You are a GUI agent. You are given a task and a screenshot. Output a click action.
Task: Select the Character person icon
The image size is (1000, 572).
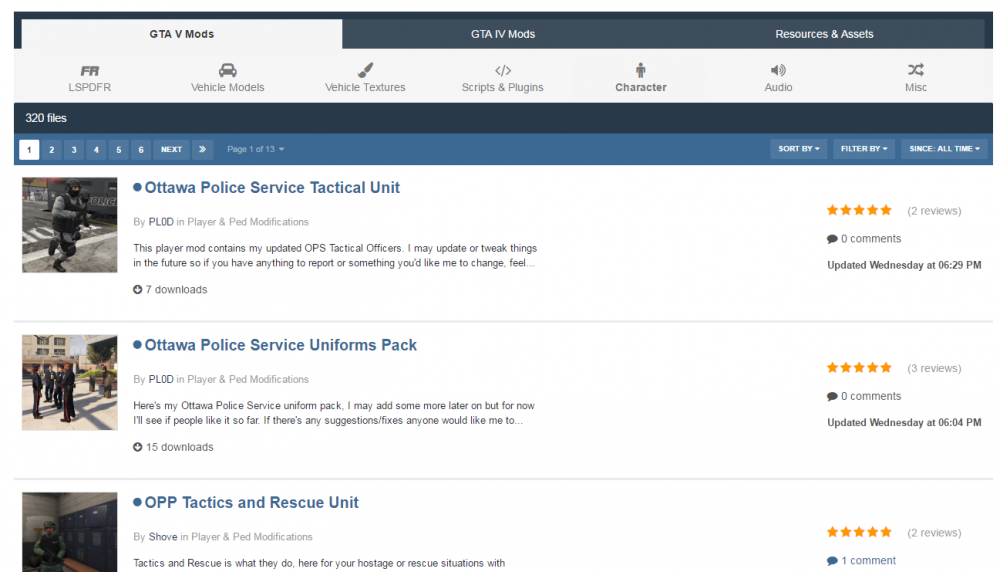(x=640, y=70)
